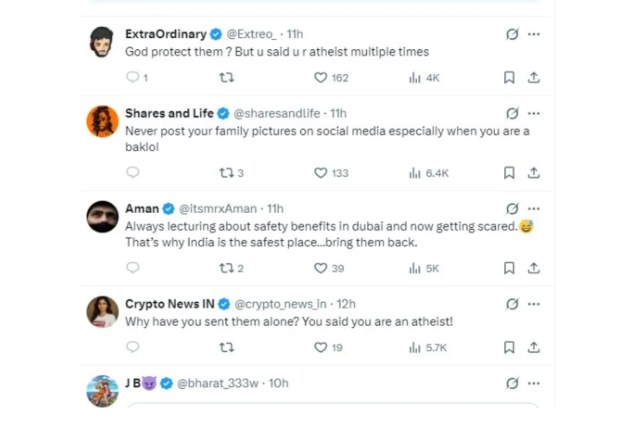Like ExtraOrdinary's tweet with 162 likes
This screenshot has width=640, height=426.
(321, 77)
